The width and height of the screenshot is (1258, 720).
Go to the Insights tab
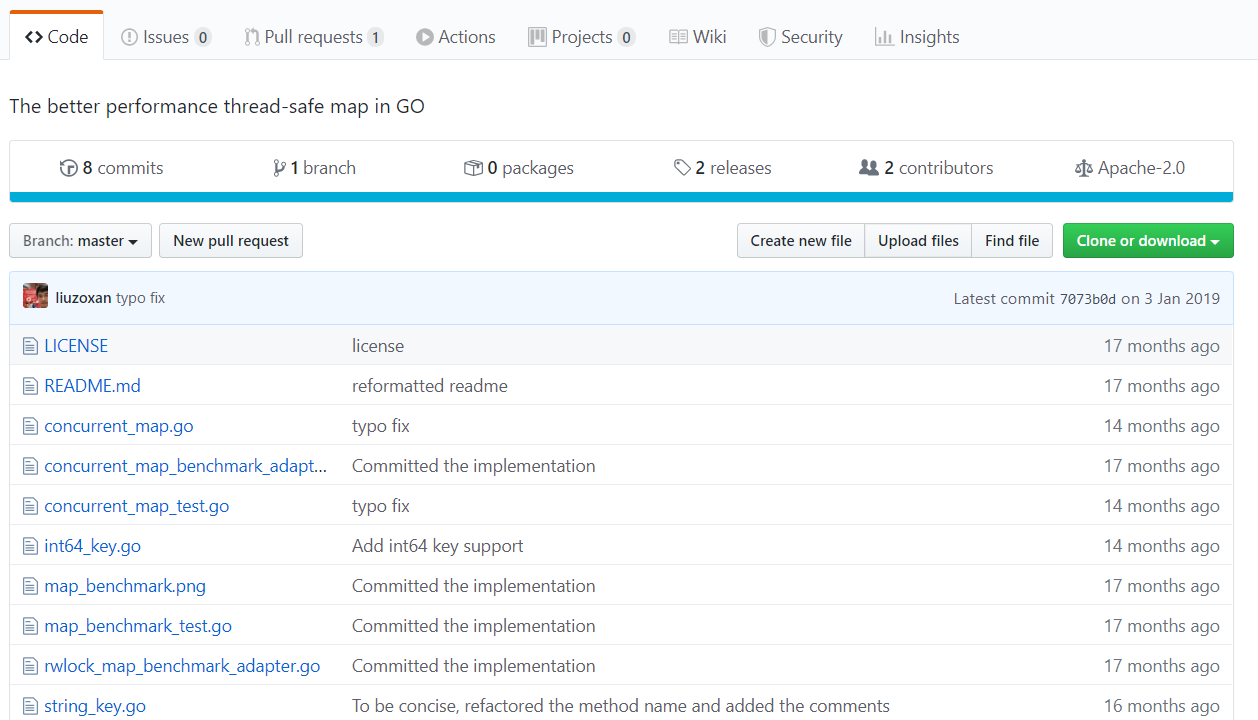tap(917, 37)
